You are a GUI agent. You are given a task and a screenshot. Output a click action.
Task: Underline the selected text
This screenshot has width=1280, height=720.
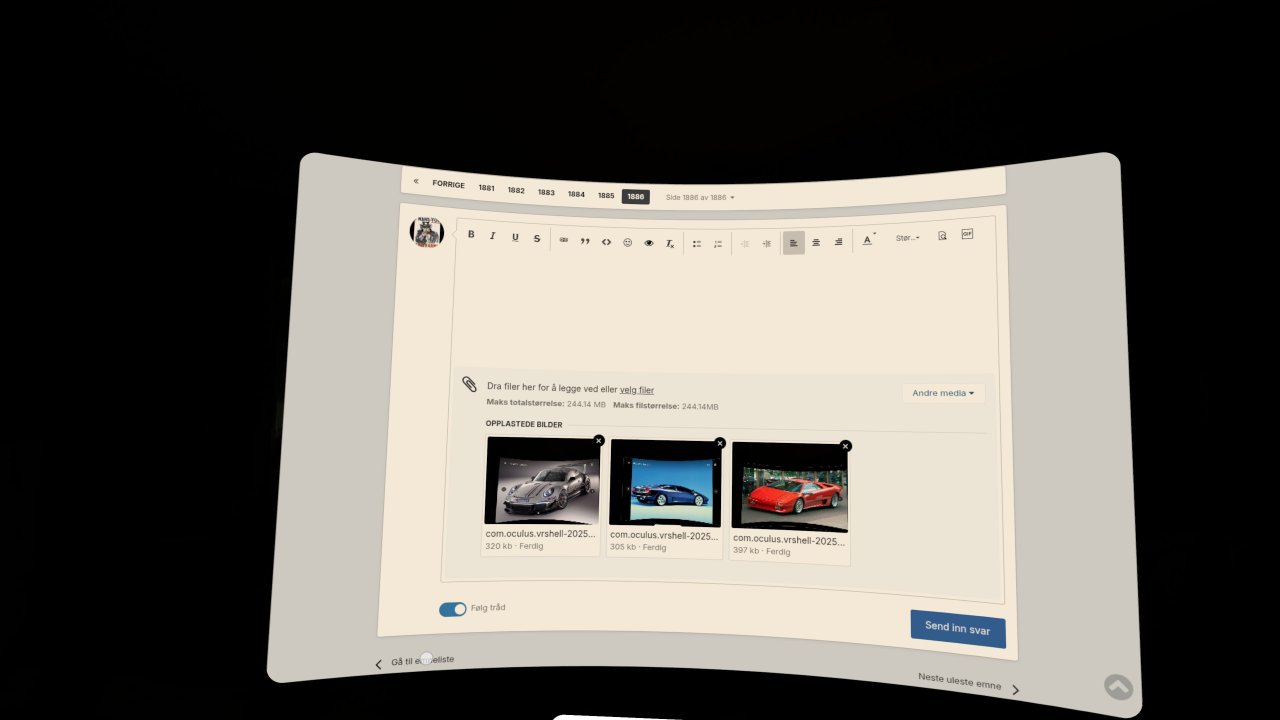[514, 237]
